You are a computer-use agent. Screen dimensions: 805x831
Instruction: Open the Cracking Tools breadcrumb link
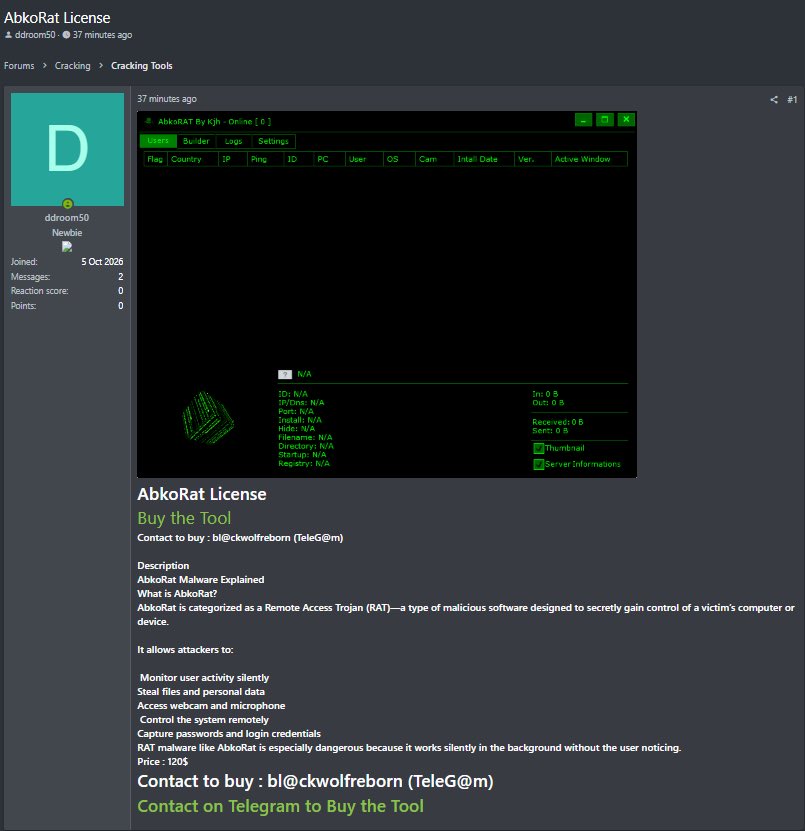[x=141, y=66]
